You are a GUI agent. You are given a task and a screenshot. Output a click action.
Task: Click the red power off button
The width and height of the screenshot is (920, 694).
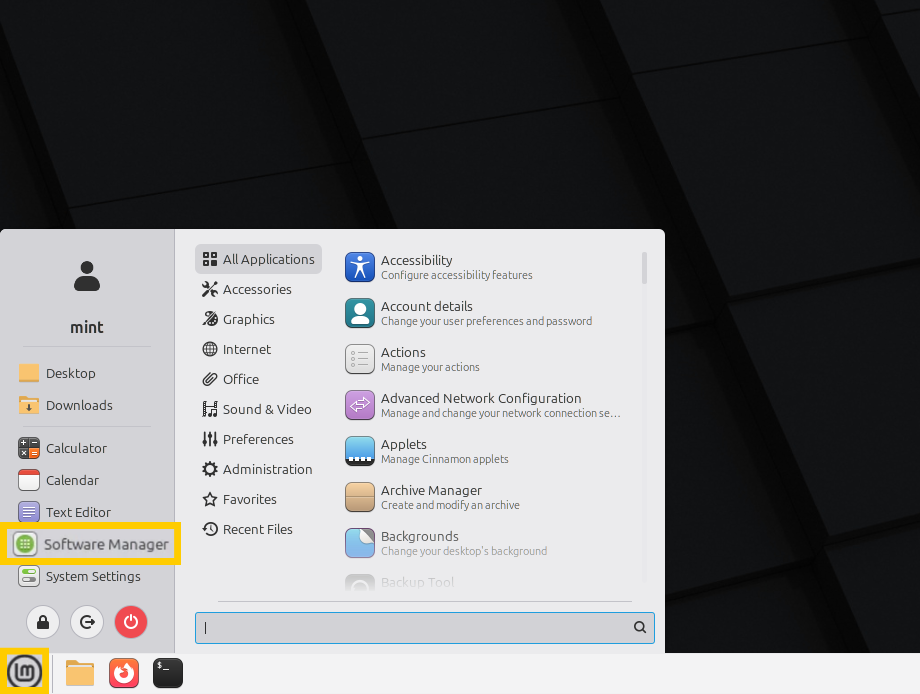point(131,622)
